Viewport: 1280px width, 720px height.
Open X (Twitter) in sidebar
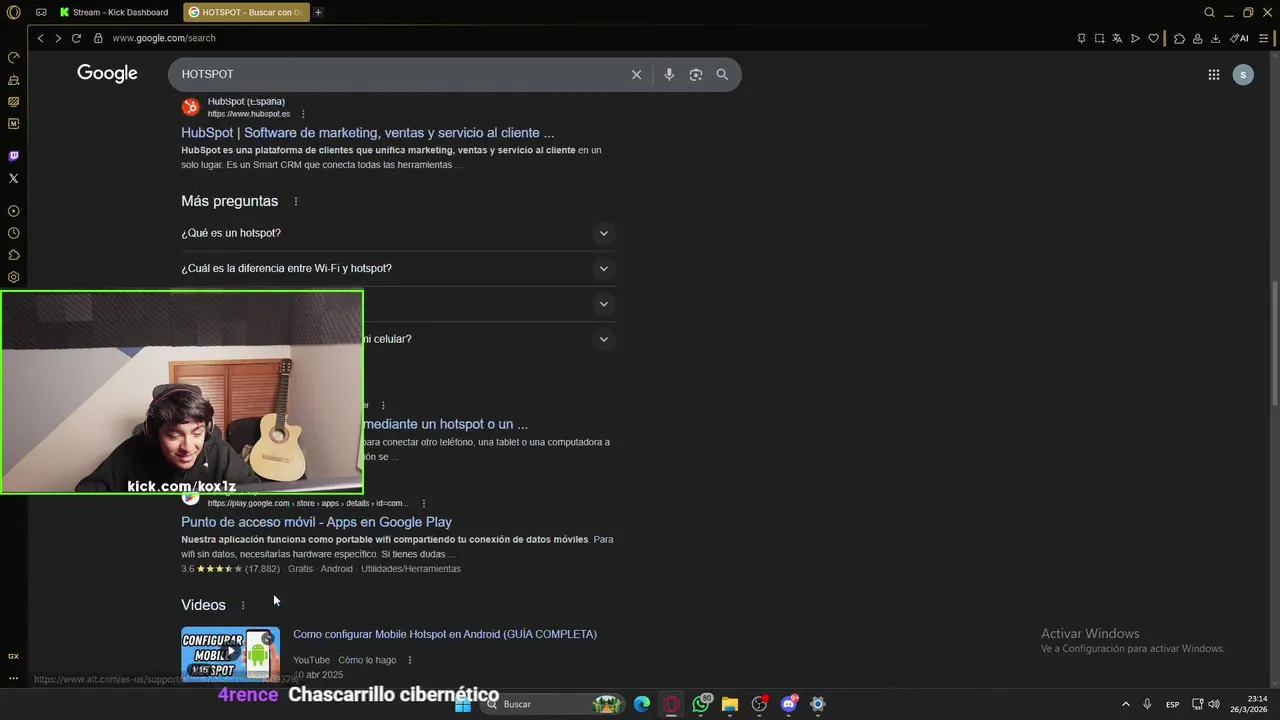point(13,178)
